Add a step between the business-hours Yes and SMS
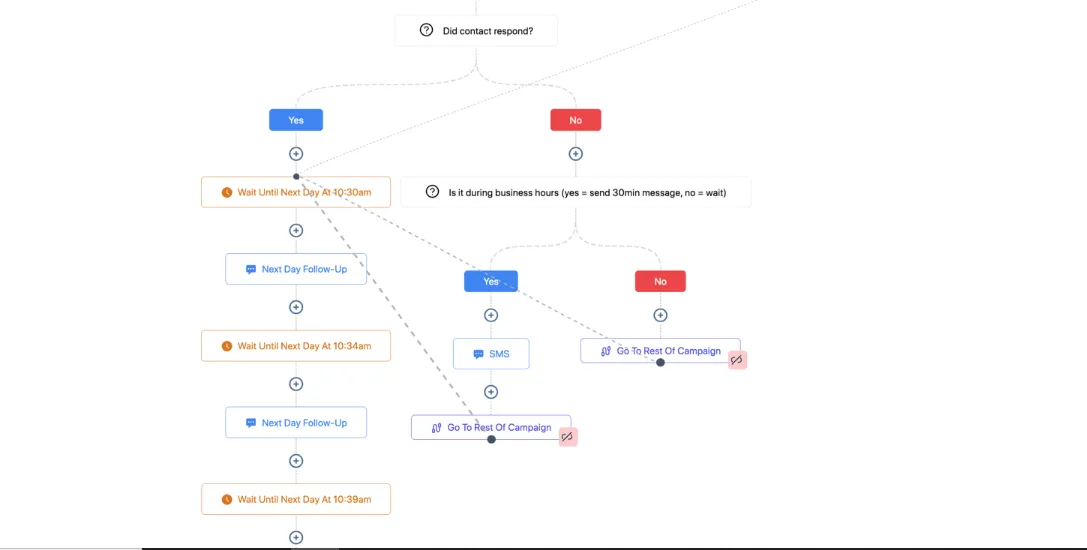Viewport: 1087px width, 550px height. (x=491, y=316)
